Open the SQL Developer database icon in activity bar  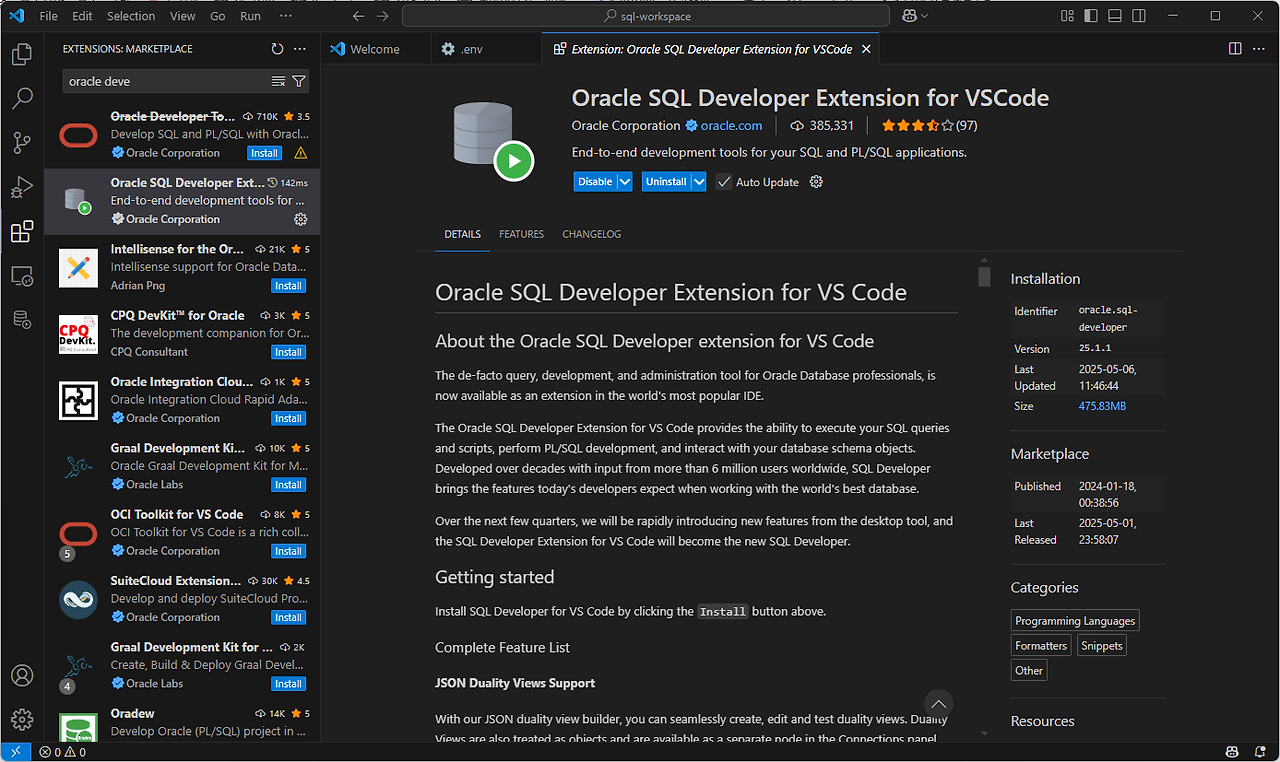[22, 320]
